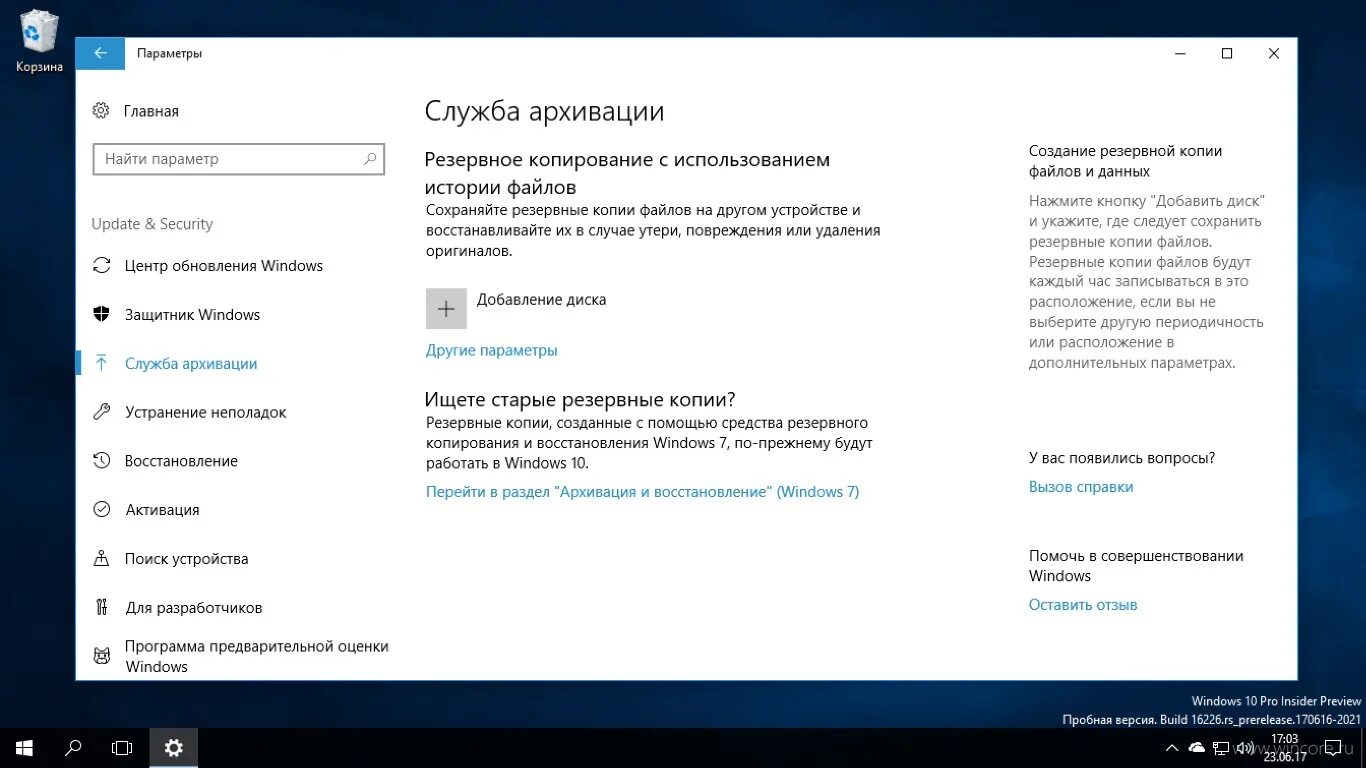
Task: Click the plus button for Добавление диска
Action: pyautogui.click(x=446, y=309)
